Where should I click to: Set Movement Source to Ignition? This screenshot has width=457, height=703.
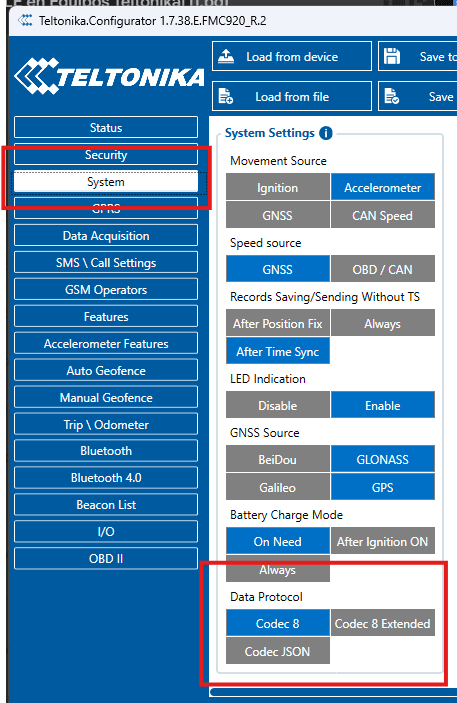click(x=278, y=187)
